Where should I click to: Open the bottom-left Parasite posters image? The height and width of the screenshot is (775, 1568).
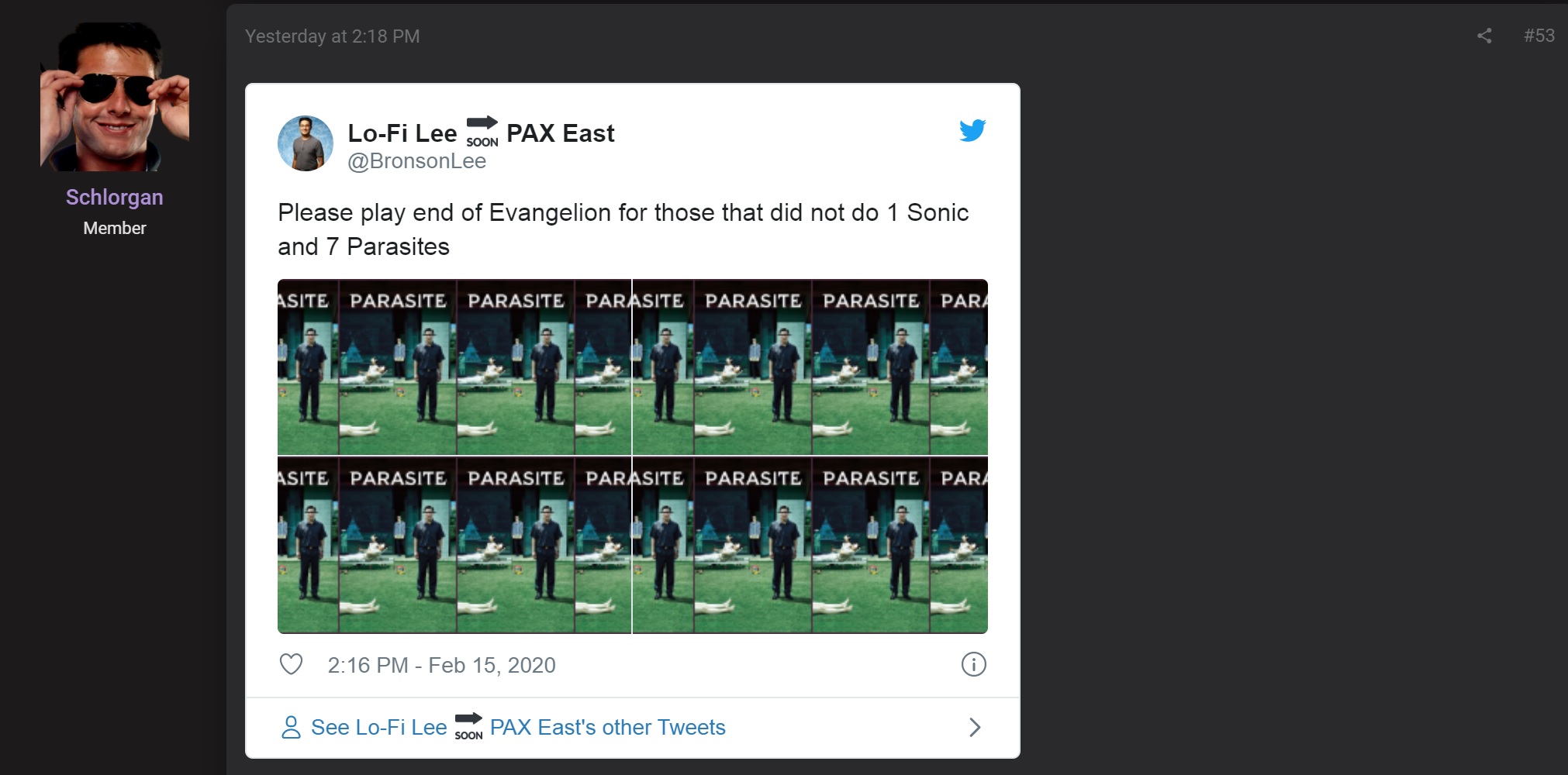(x=454, y=545)
